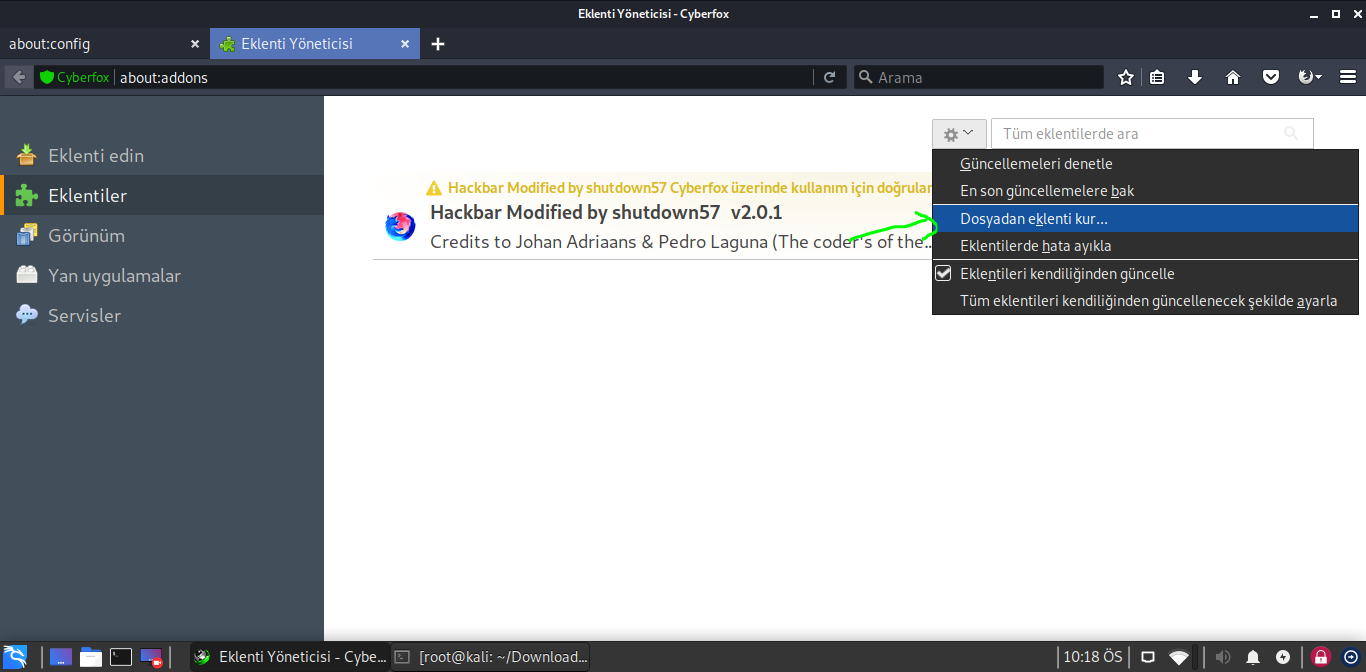Click the yellow warning triangle icon
The width and height of the screenshot is (1366, 672).
click(x=433, y=188)
